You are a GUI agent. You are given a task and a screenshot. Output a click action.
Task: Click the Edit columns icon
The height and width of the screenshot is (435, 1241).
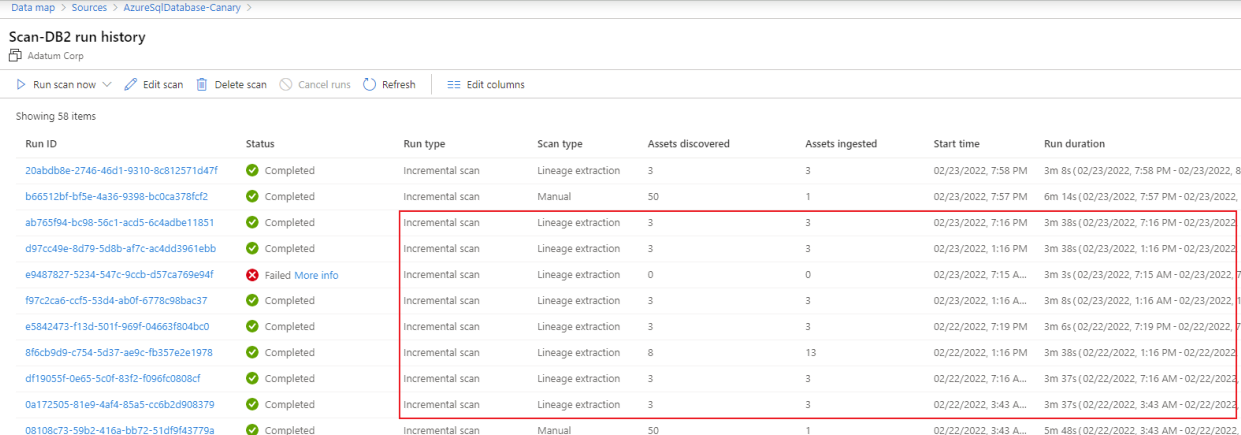pyautogui.click(x=453, y=85)
